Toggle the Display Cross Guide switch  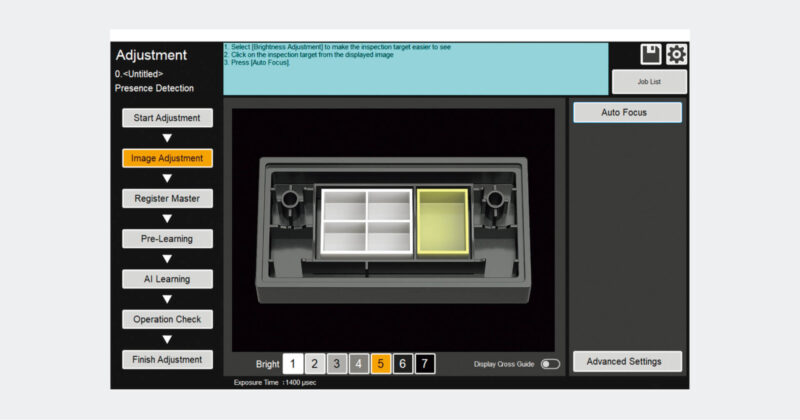[x=550, y=365]
